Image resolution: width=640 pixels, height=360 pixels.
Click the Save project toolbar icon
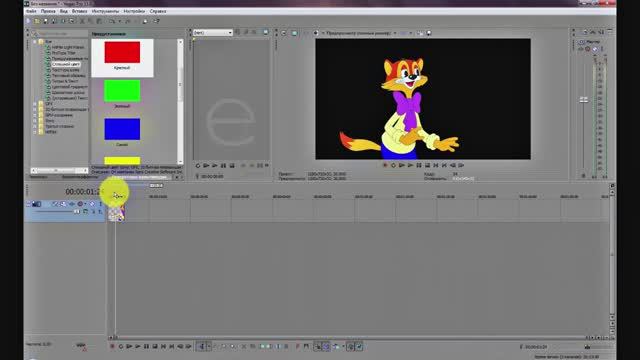[45, 21]
